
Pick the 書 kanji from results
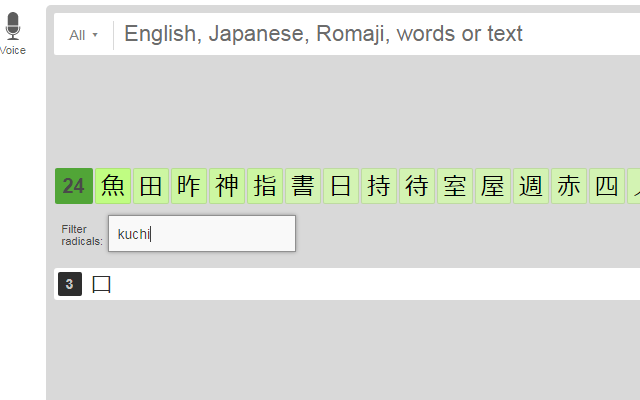(x=303, y=186)
